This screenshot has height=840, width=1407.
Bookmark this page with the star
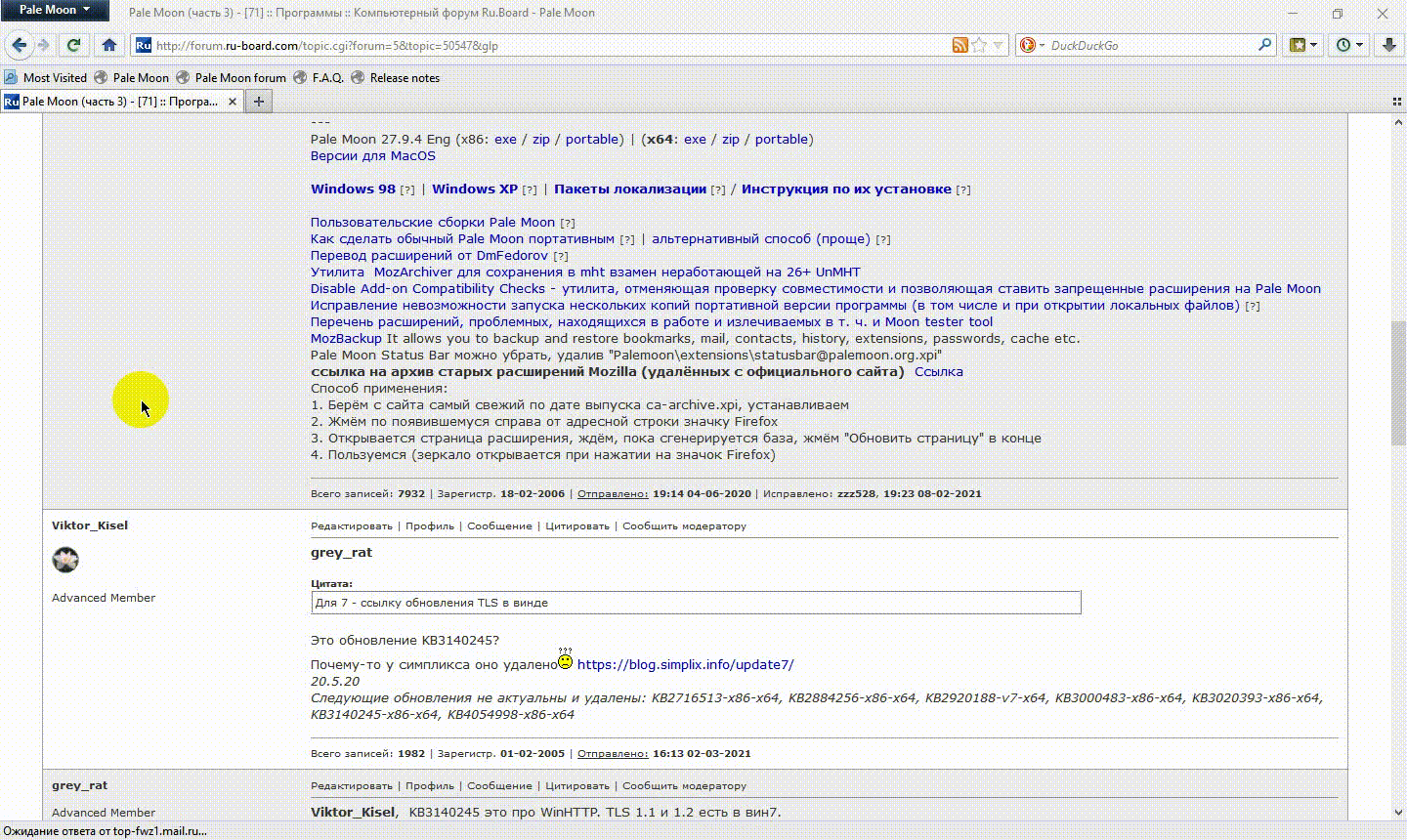click(x=979, y=45)
